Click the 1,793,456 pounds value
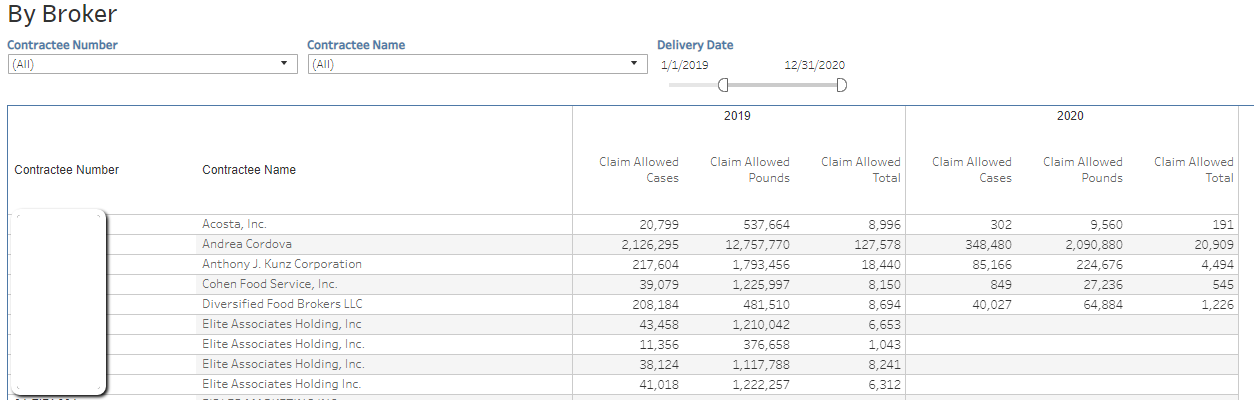Screen dimensions: 1254x400 coord(761,265)
